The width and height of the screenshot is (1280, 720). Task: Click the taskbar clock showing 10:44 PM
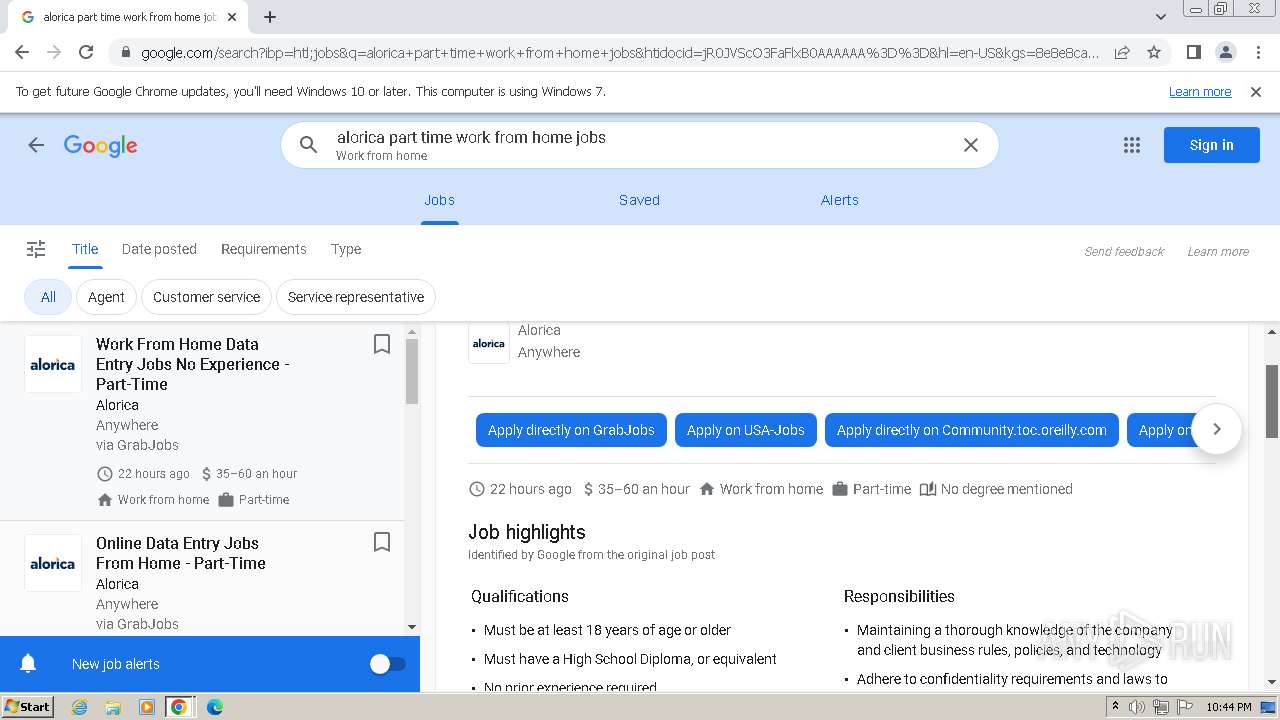[x=1229, y=707]
